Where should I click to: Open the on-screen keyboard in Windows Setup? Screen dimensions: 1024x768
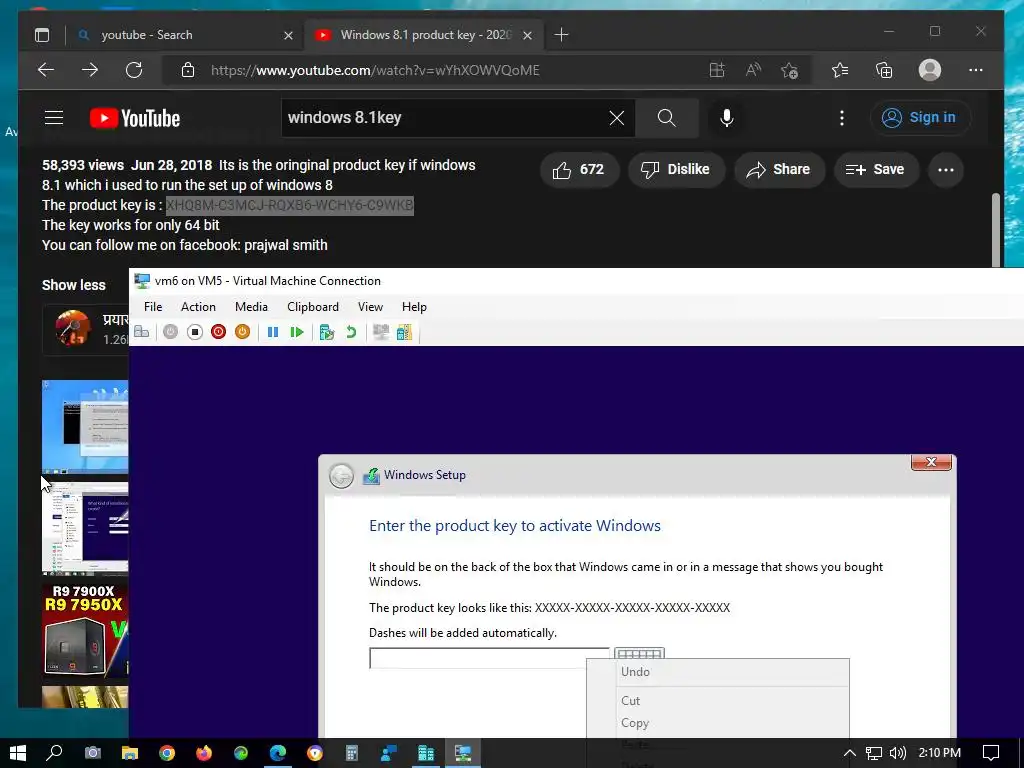[639, 653]
